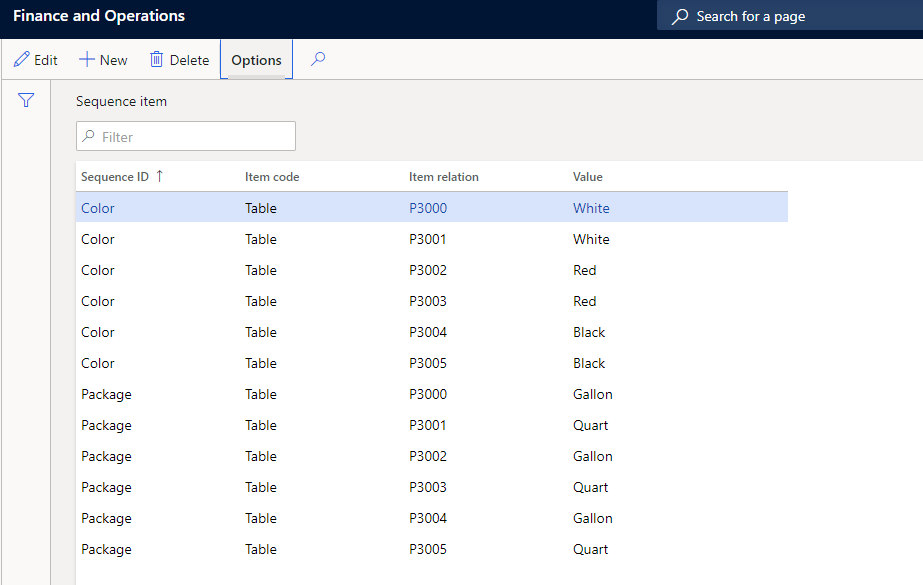The height and width of the screenshot is (585, 923).
Task: Open the Item relation column header menu
Action: [443, 177]
